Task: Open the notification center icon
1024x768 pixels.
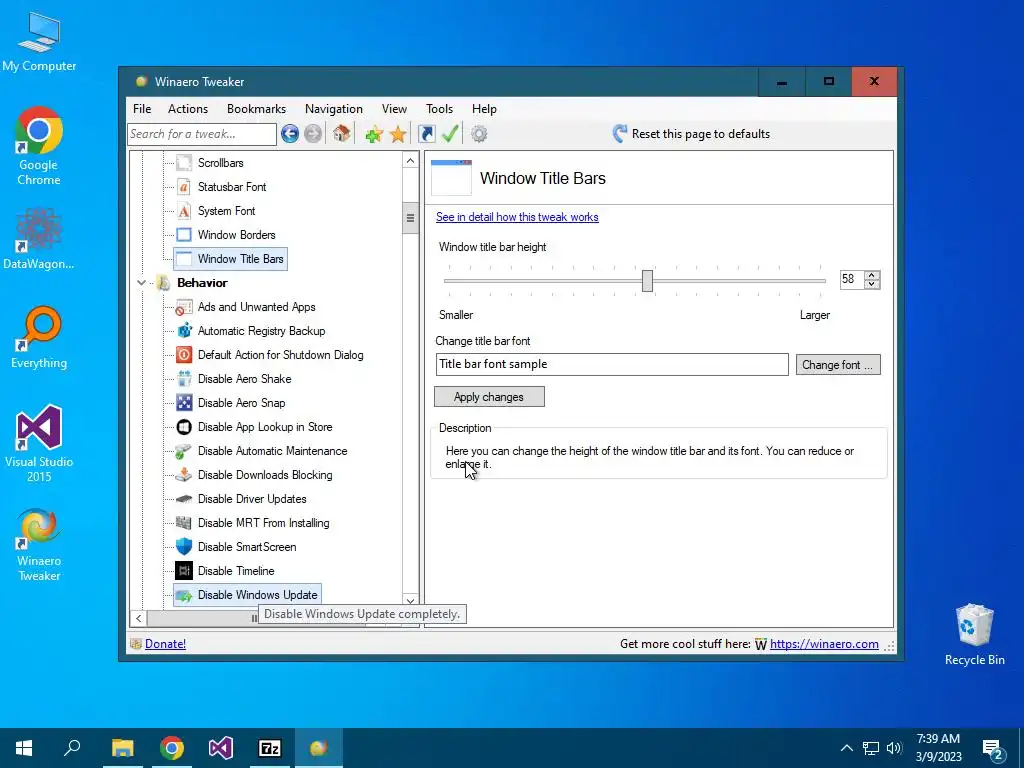Action: click(993, 748)
